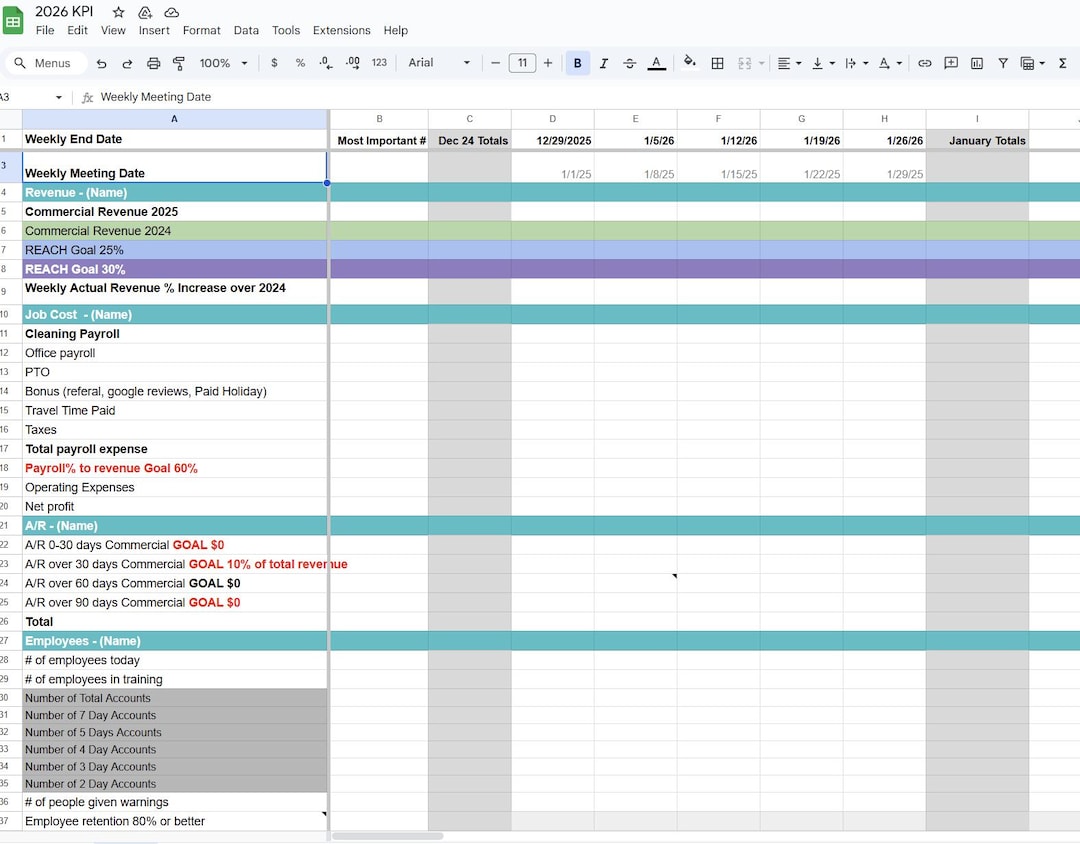Print the spreadsheet
This screenshot has height=844, width=1080.
point(154,63)
